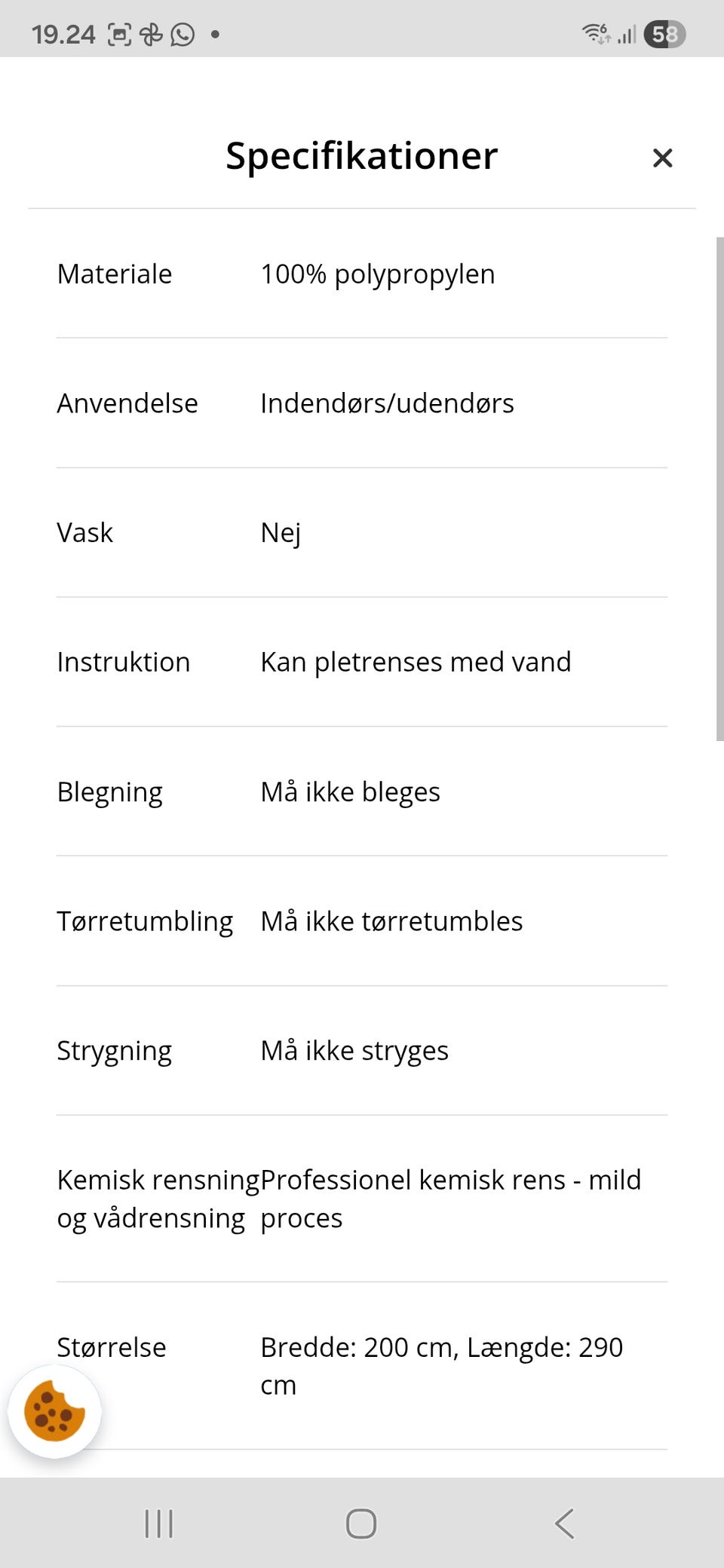
Task: Tap the WhatsApp notification icon
Action: (183, 34)
